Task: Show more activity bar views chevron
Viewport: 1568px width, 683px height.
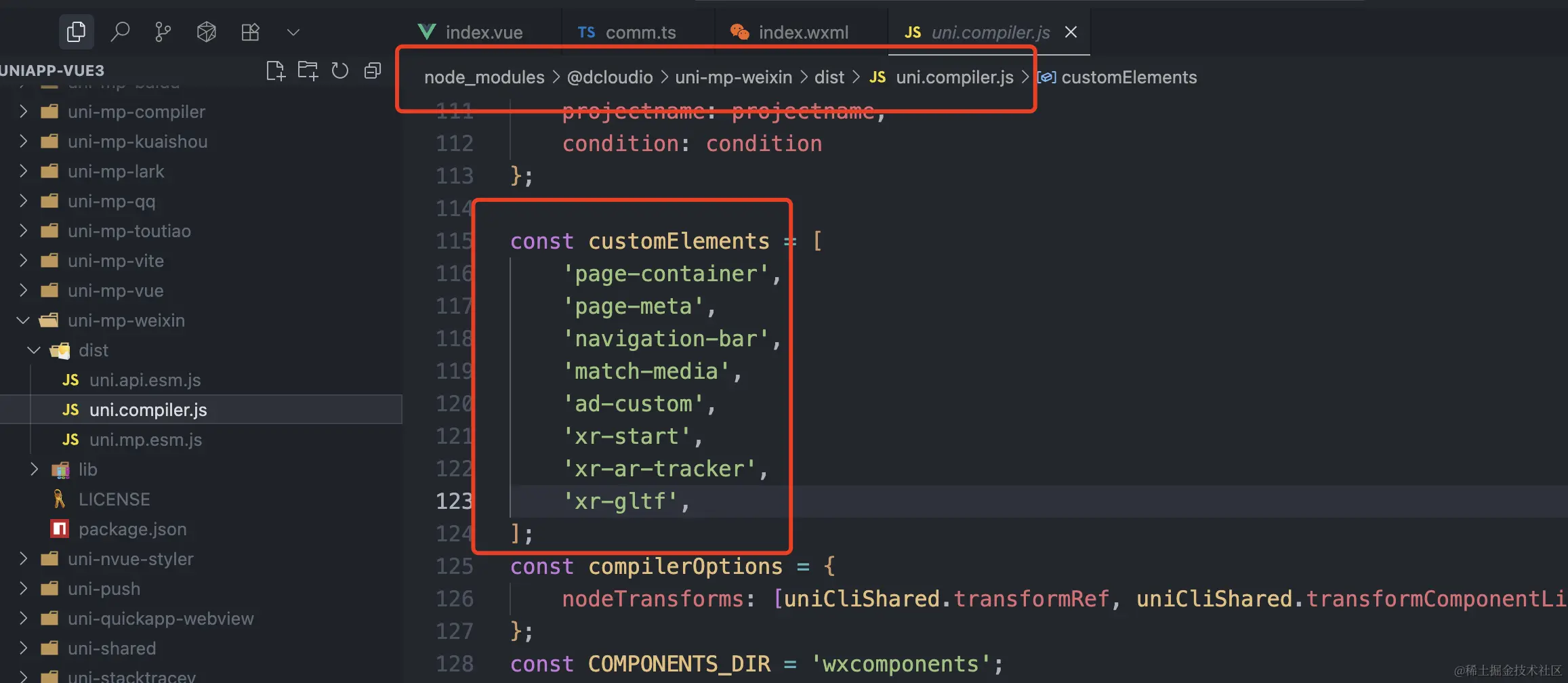Action: tap(293, 32)
